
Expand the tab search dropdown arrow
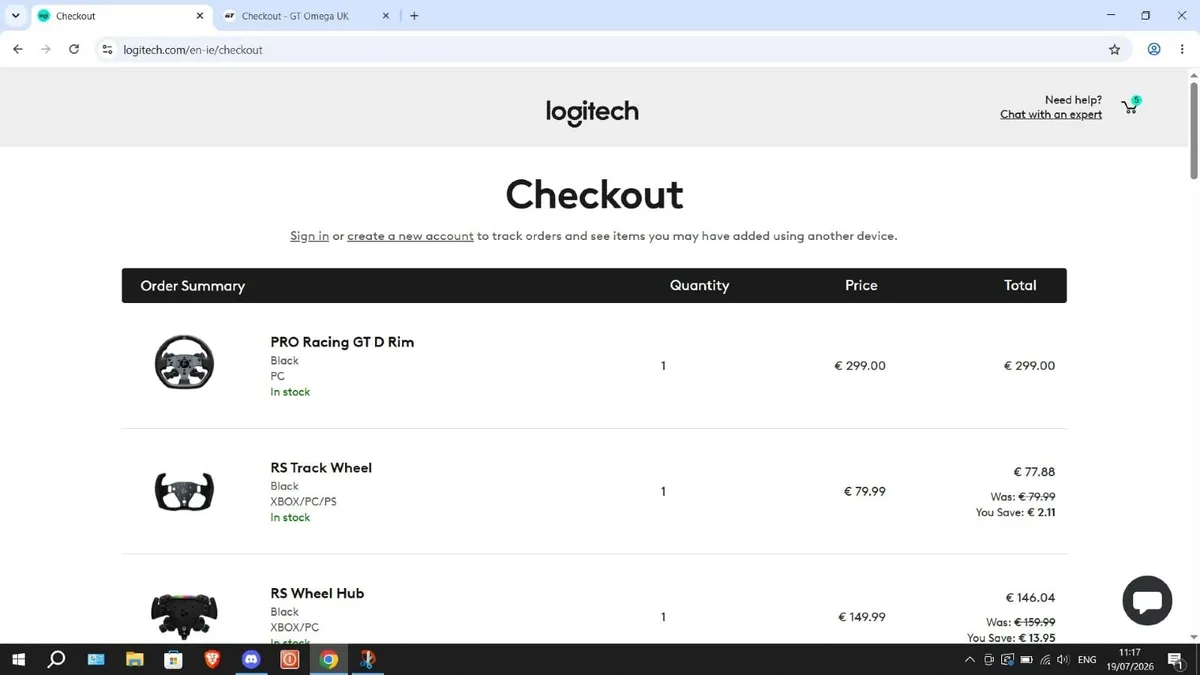15,16
